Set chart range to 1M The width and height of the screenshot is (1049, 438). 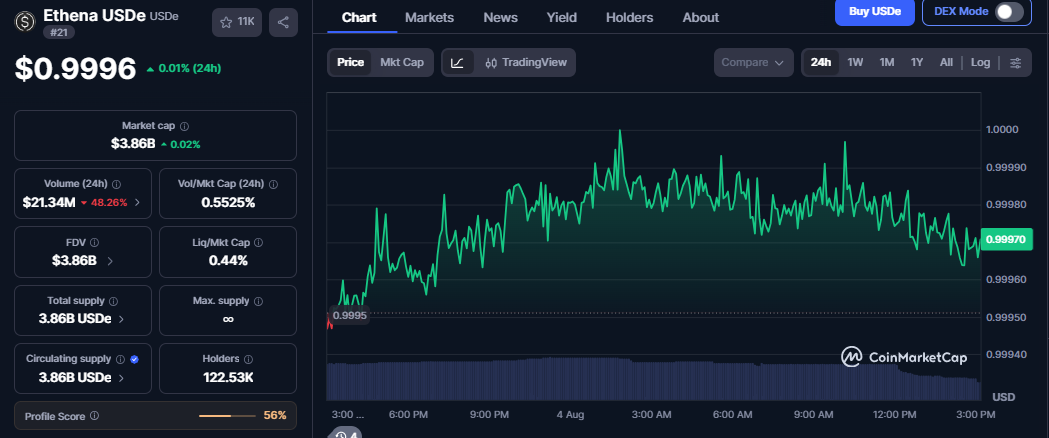tap(887, 62)
